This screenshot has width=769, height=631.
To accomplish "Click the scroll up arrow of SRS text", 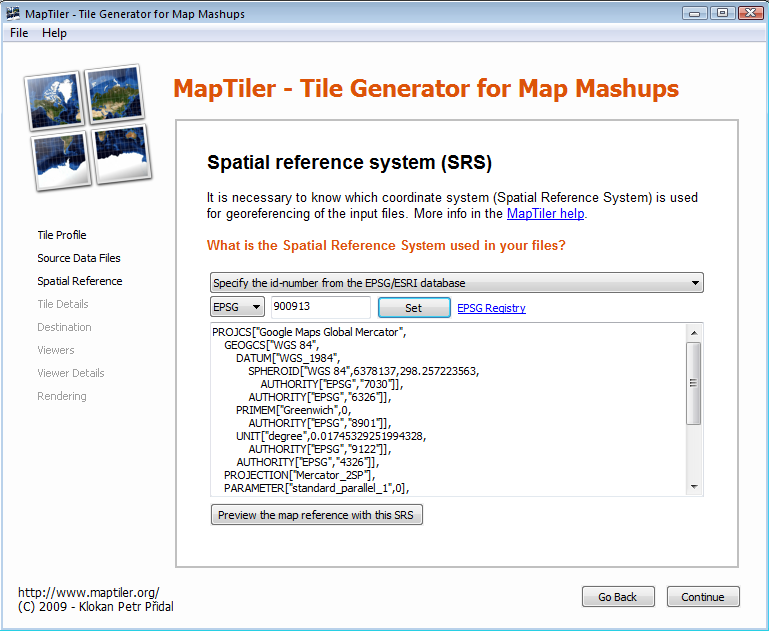I will click(694, 333).
